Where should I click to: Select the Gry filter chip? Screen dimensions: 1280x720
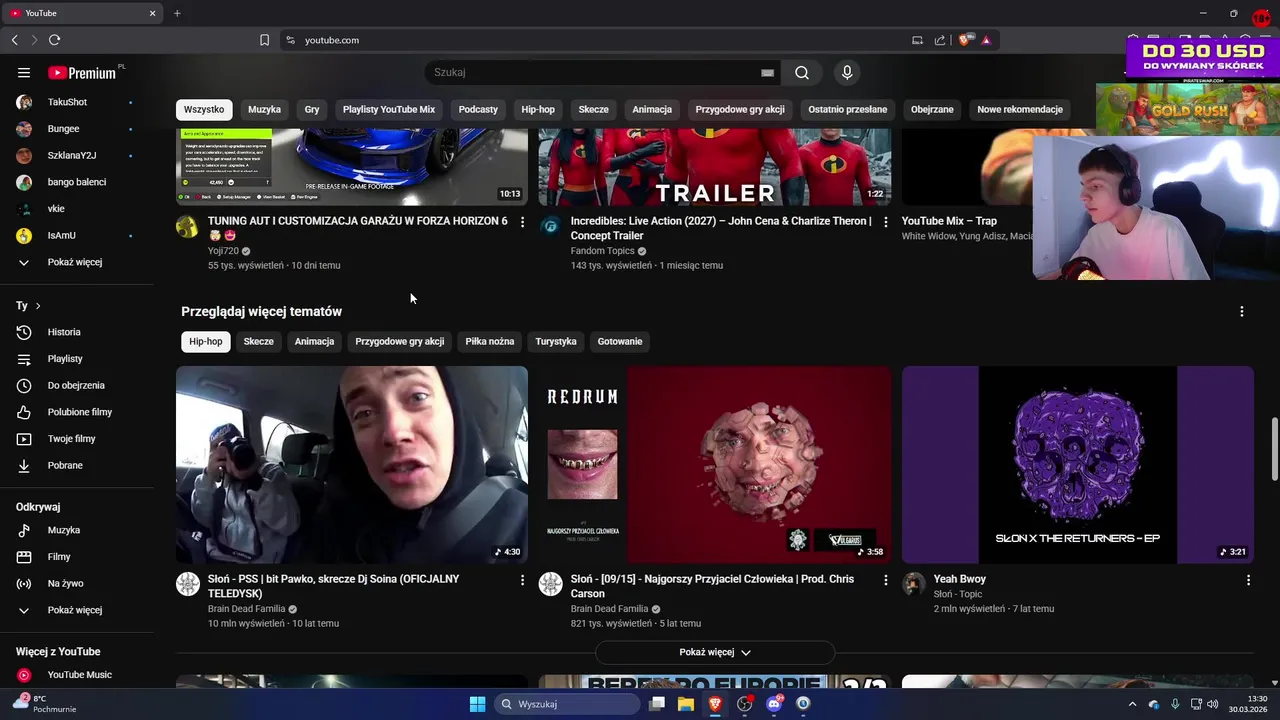point(312,109)
